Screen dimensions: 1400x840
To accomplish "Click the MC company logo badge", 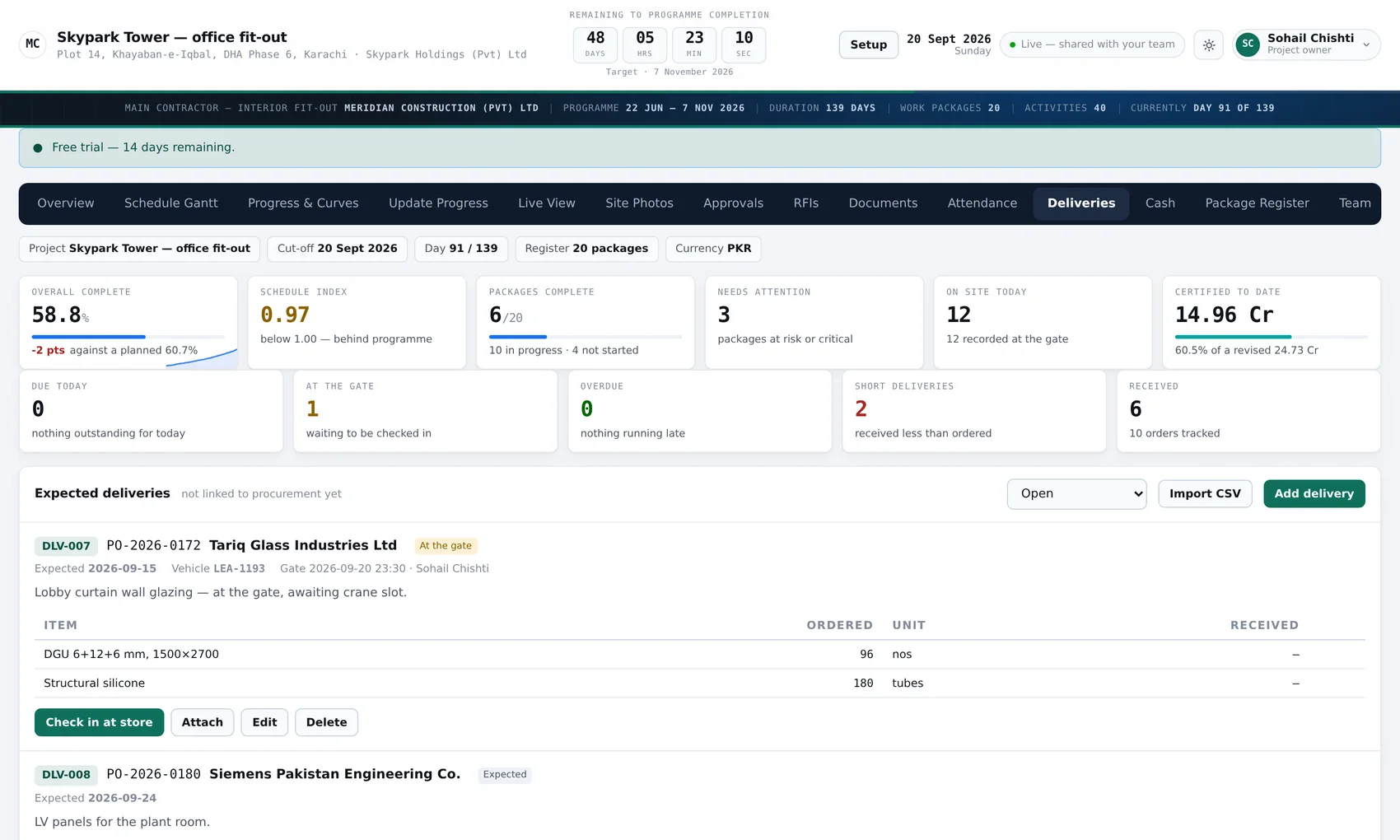I will coord(33,44).
